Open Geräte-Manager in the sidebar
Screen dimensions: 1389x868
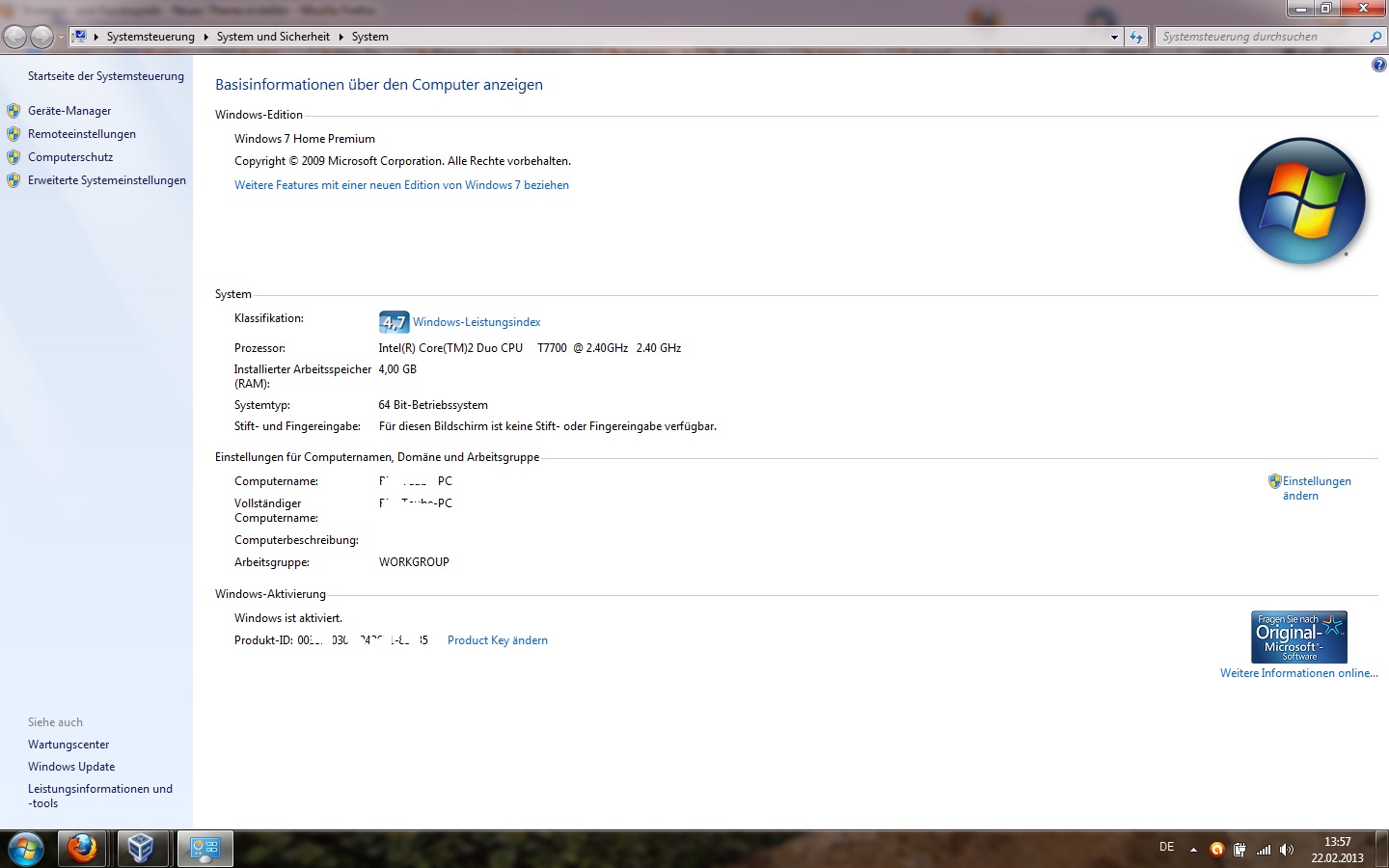[x=69, y=111]
